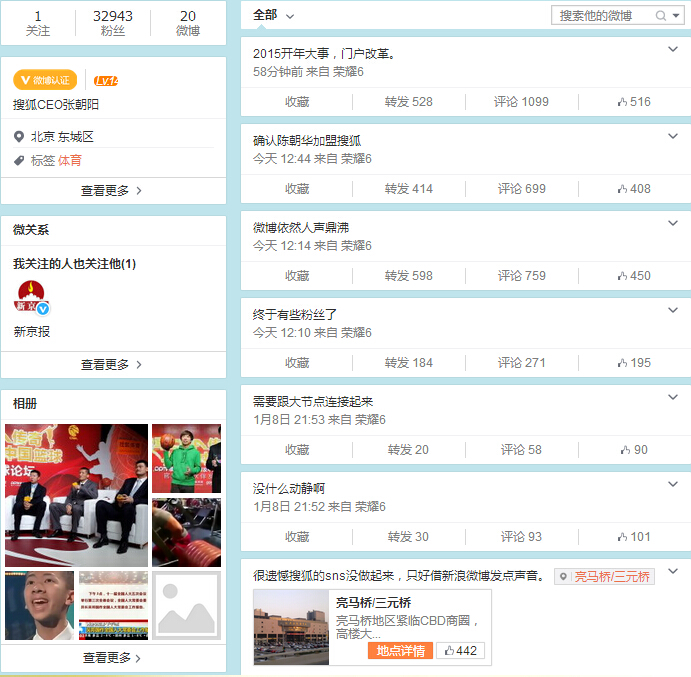Open comments 评论 759
Screen dimensions: 691x677
pyautogui.click(x=522, y=276)
